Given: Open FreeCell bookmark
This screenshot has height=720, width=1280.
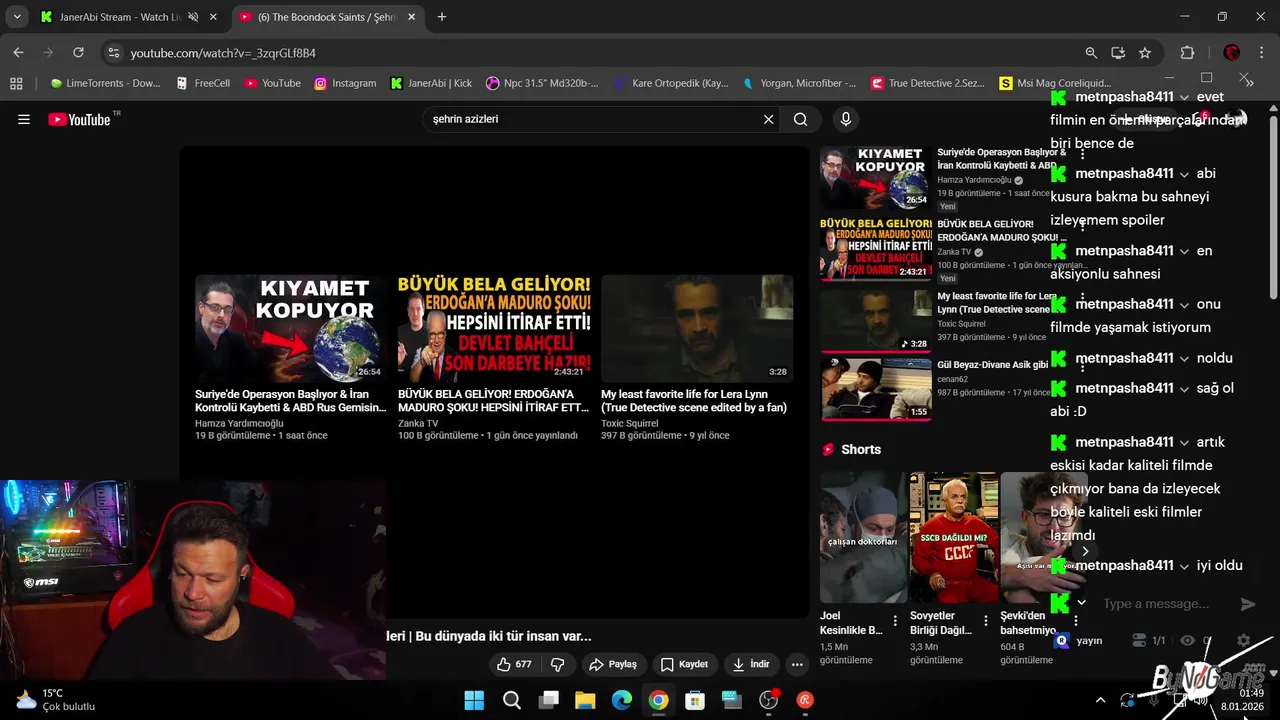Looking at the screenshot, I should (203, 83).
